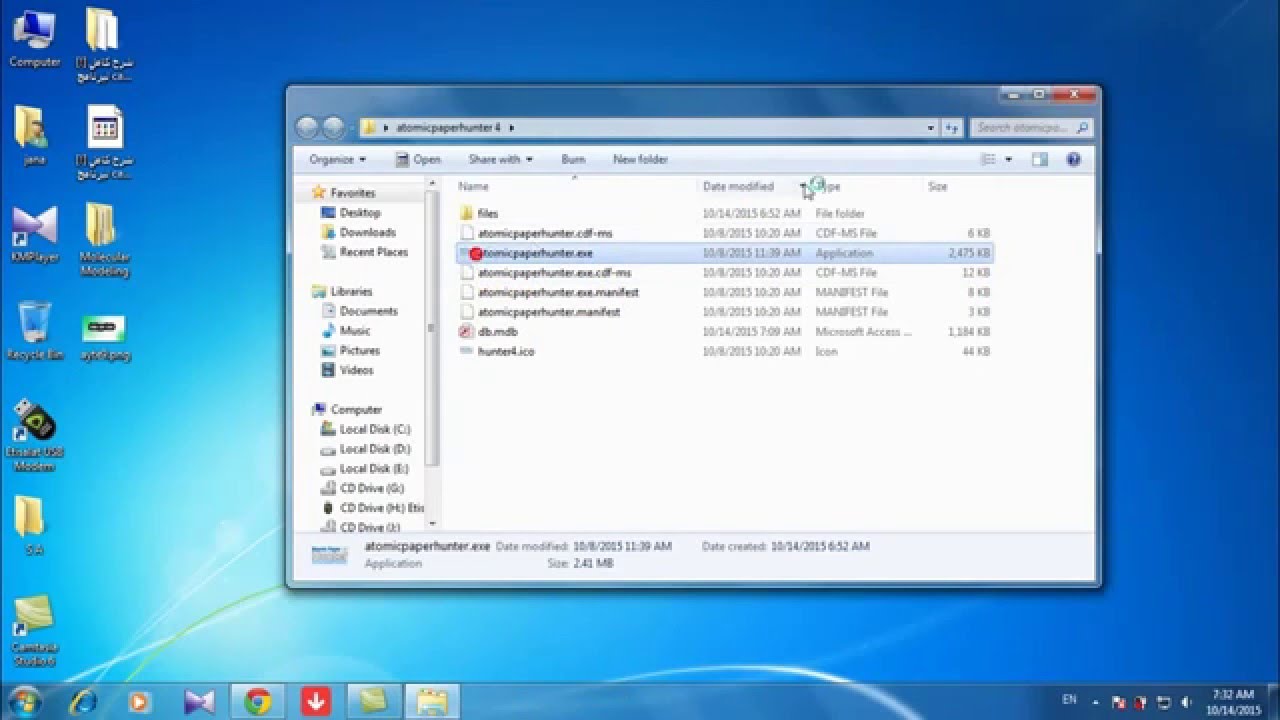This screenshot has width=1280, height=720.
Task: Select the Camtasia Studio 6 desktop shortcut
Action: pos(34,631)
